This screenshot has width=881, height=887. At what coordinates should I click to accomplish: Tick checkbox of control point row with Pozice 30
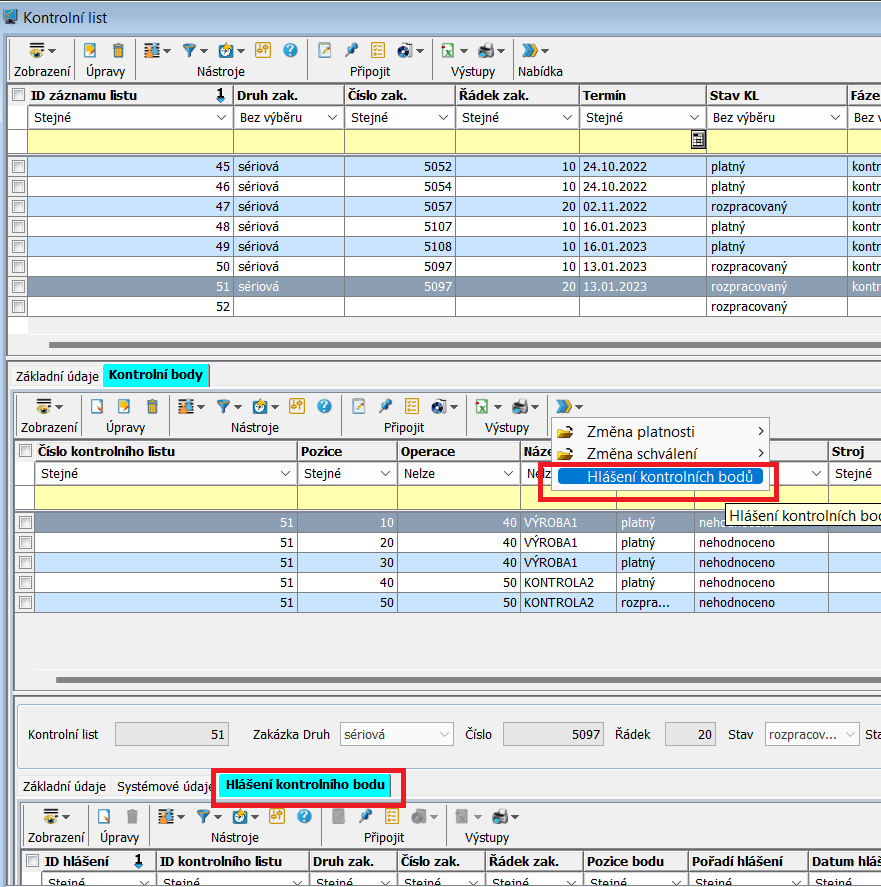pyautogui.click(x=25, y=562)
